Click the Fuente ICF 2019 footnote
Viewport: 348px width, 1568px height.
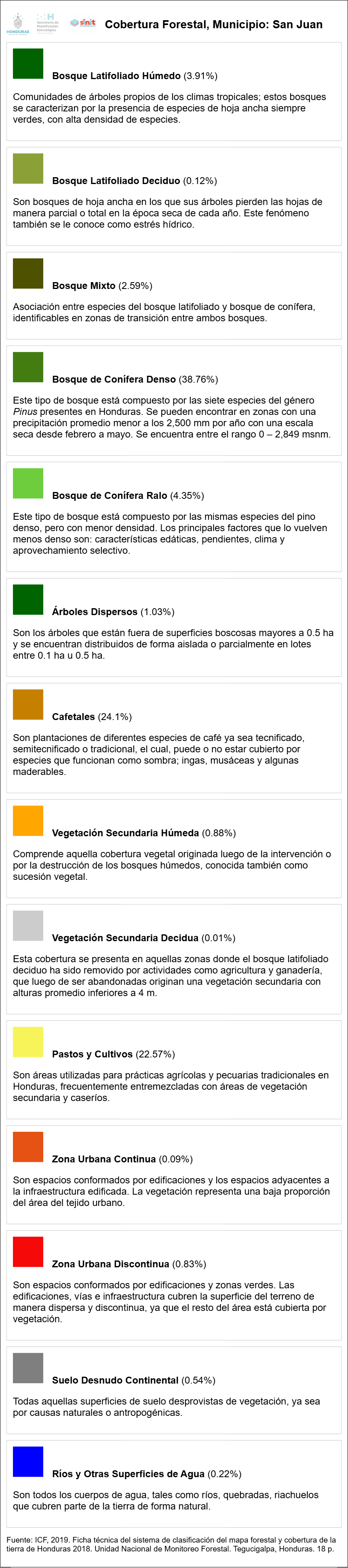click(x=171, y=1544)
